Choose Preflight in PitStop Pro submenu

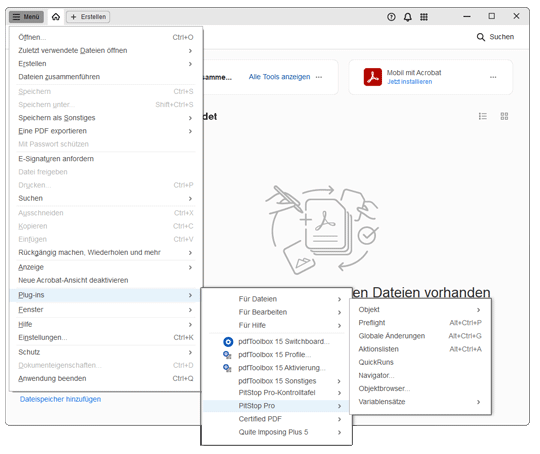(x=420, y=322)
